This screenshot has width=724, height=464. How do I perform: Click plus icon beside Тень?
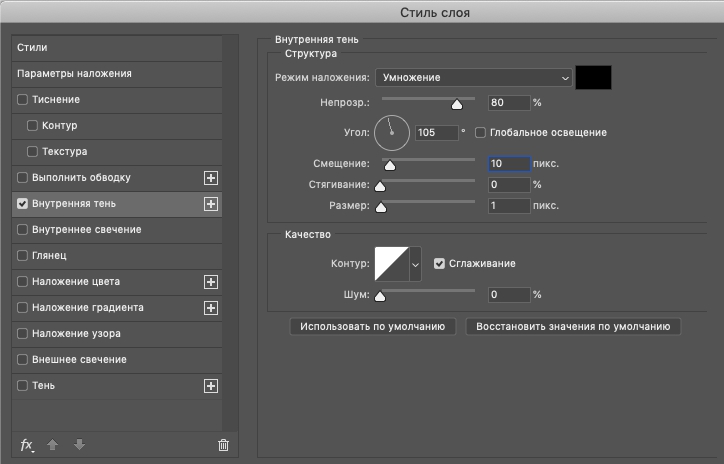tap(211, 386)
